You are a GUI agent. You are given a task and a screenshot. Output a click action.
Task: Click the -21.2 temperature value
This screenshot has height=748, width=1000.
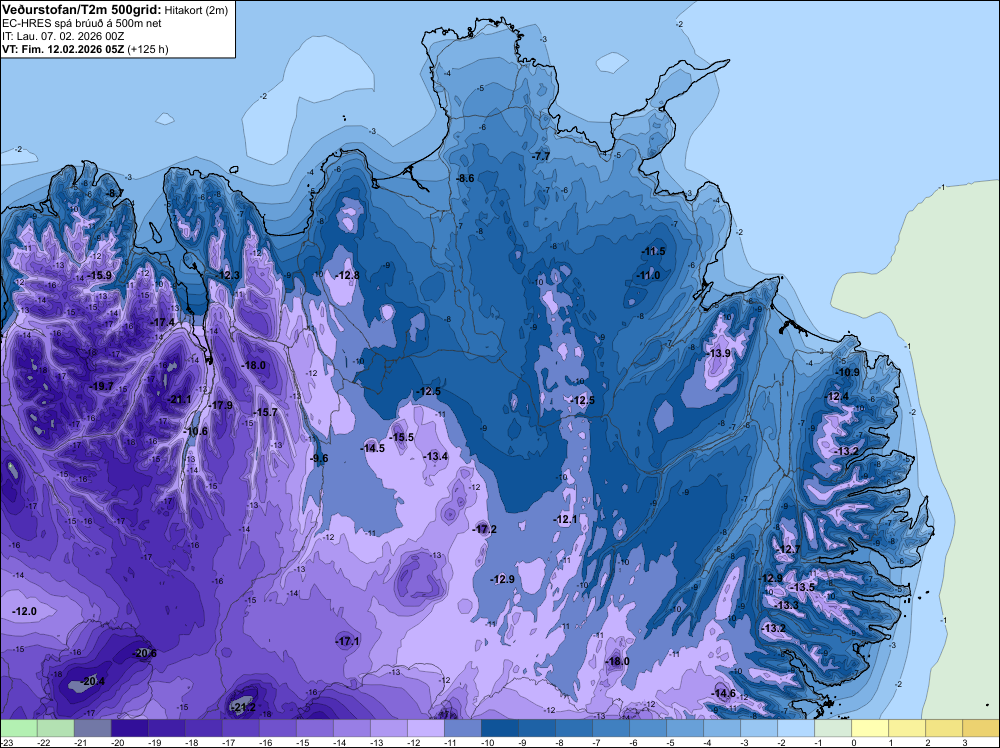click(x=243, y=708)
